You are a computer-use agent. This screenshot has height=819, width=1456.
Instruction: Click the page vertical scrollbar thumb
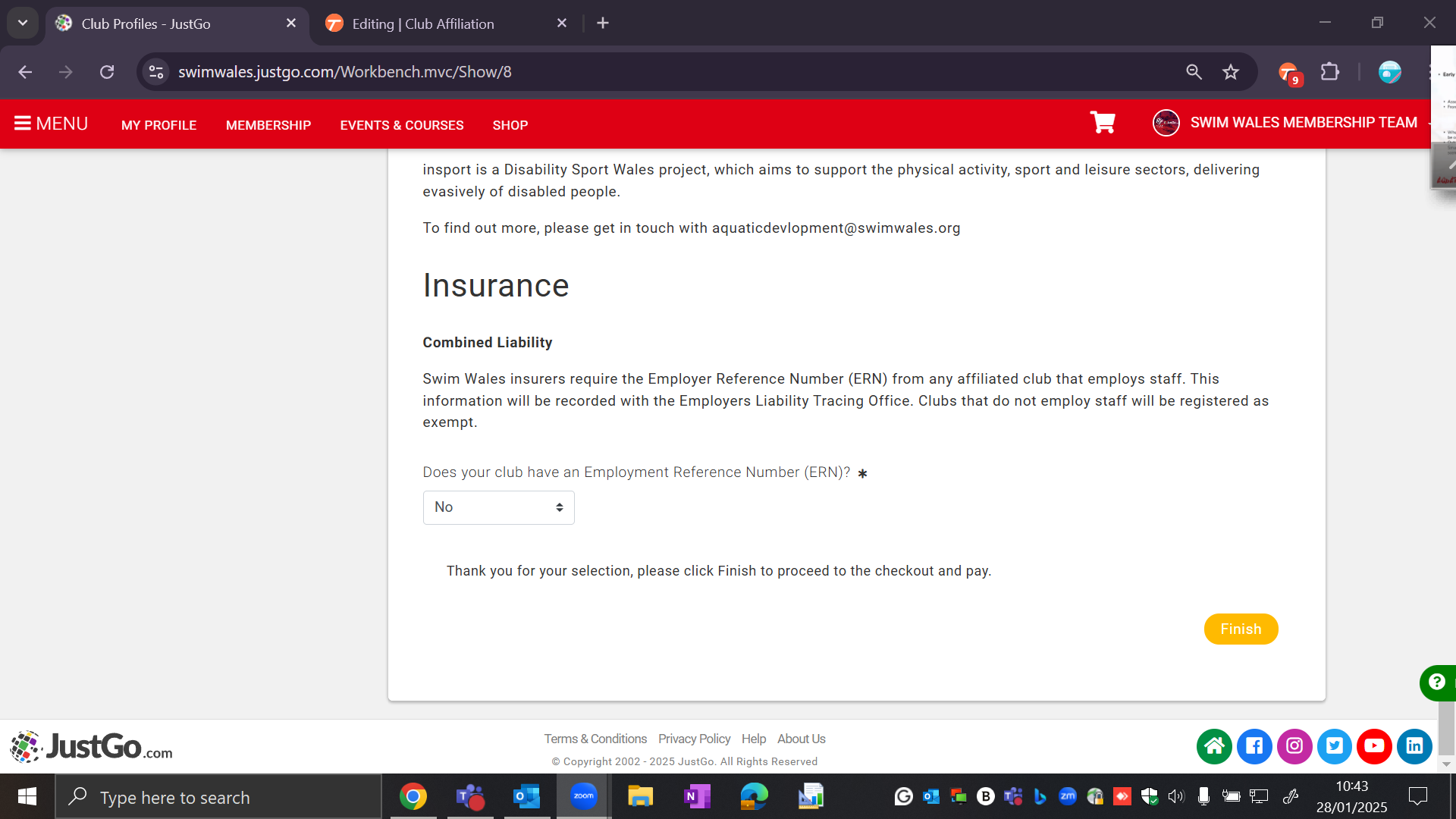click(x=1446, y=730)
